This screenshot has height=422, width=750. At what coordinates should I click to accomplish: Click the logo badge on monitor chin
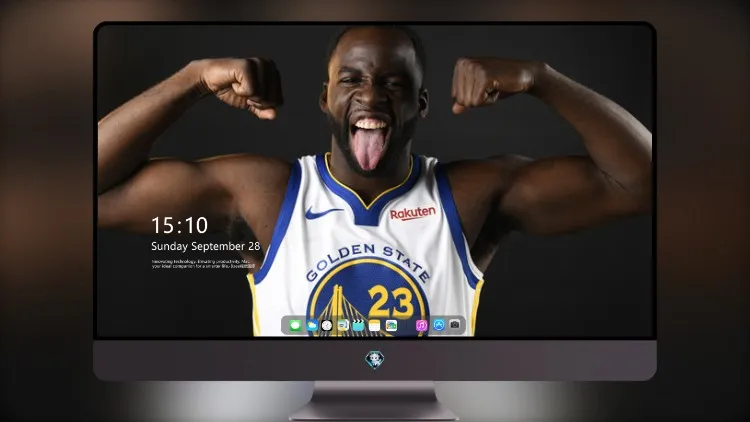coord(375,360)
